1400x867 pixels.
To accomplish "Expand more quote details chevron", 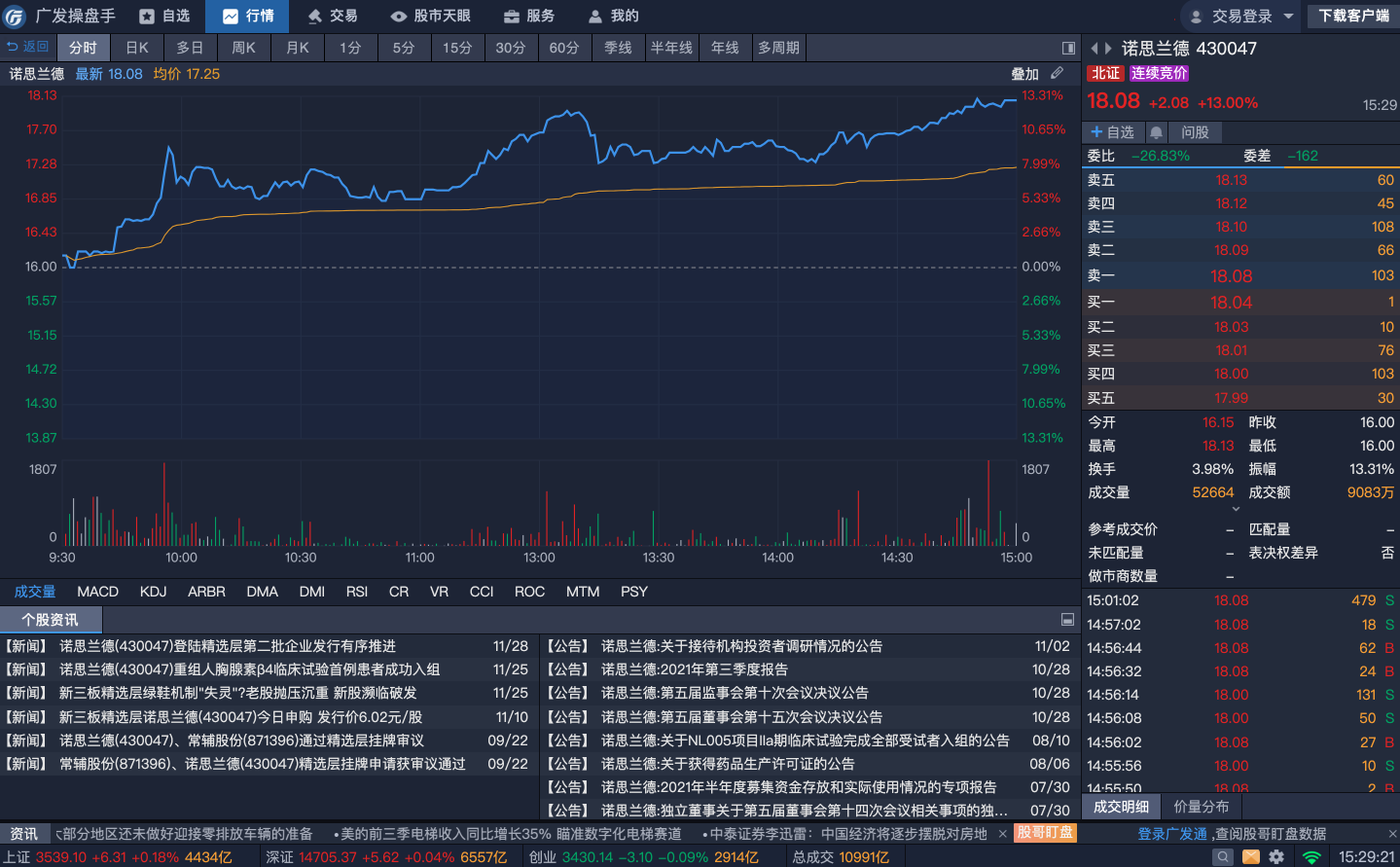I will (x=1237, y=509).
